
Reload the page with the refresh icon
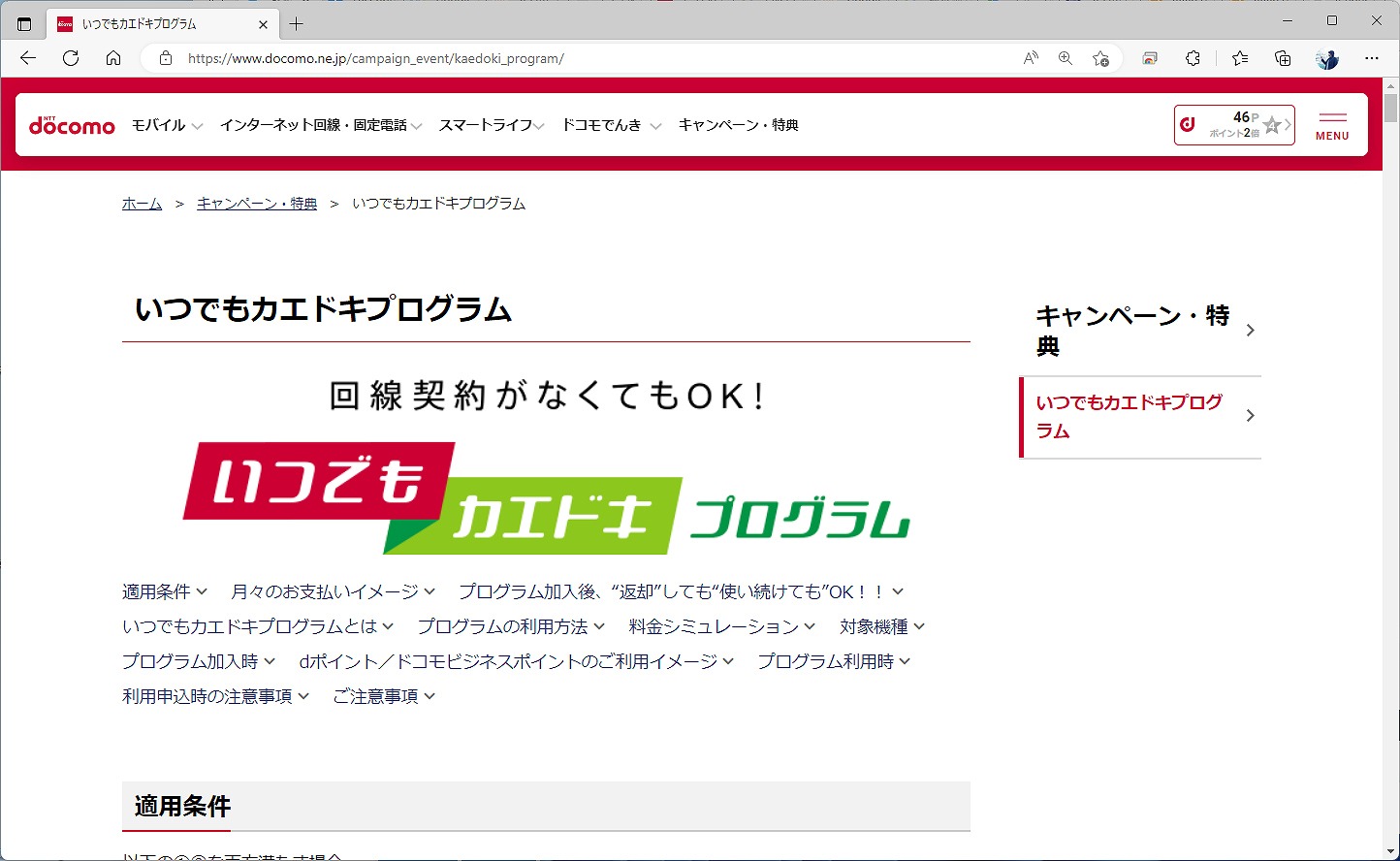point(70,58)
